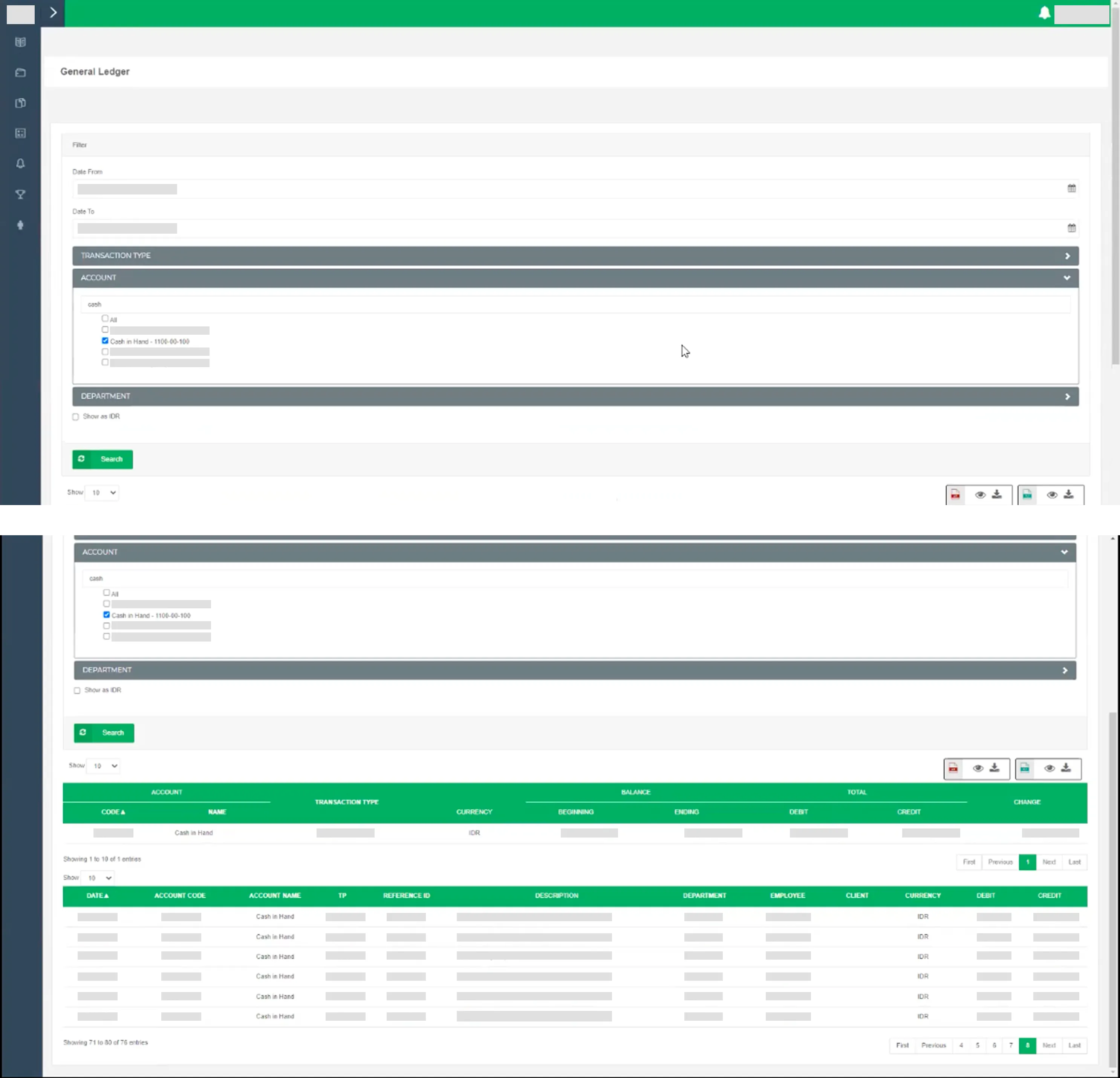Sort by the ACCOUNT CODE column header

[180, 896]
